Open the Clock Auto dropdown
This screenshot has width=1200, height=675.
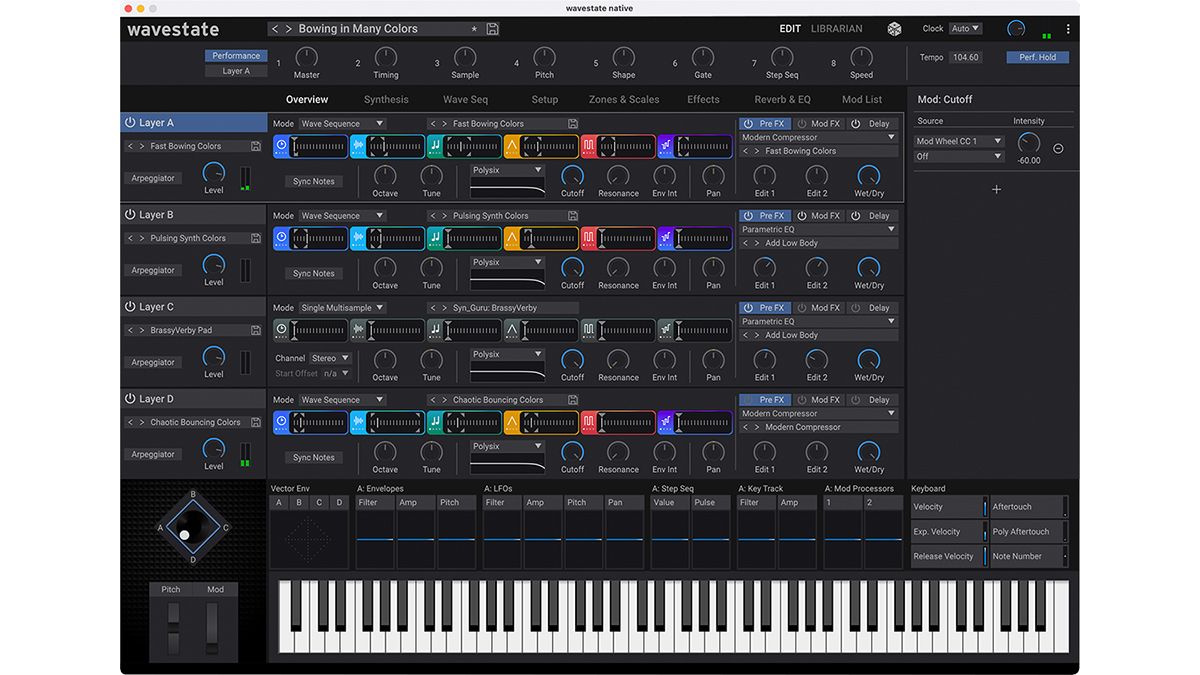(x=965, y=29)
